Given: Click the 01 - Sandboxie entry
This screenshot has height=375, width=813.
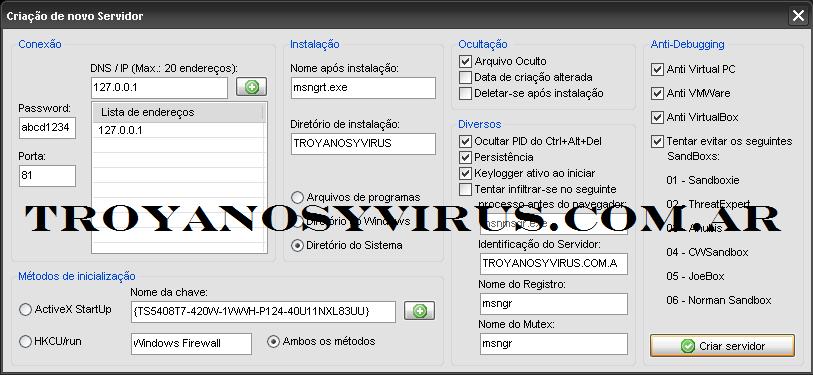Looking at the screenshot, I should tap(703, 180).
